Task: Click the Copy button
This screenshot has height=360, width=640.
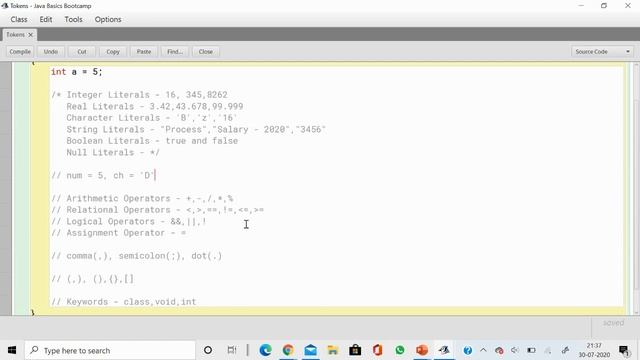Action: point(113,51)
